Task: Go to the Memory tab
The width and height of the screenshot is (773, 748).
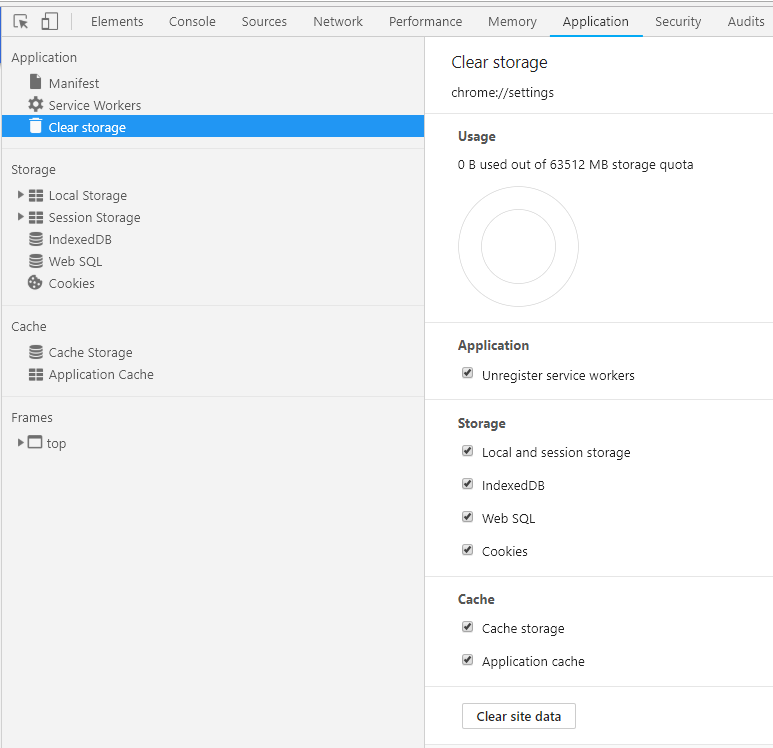Action: pyautogui.click(x=512, y=22)
